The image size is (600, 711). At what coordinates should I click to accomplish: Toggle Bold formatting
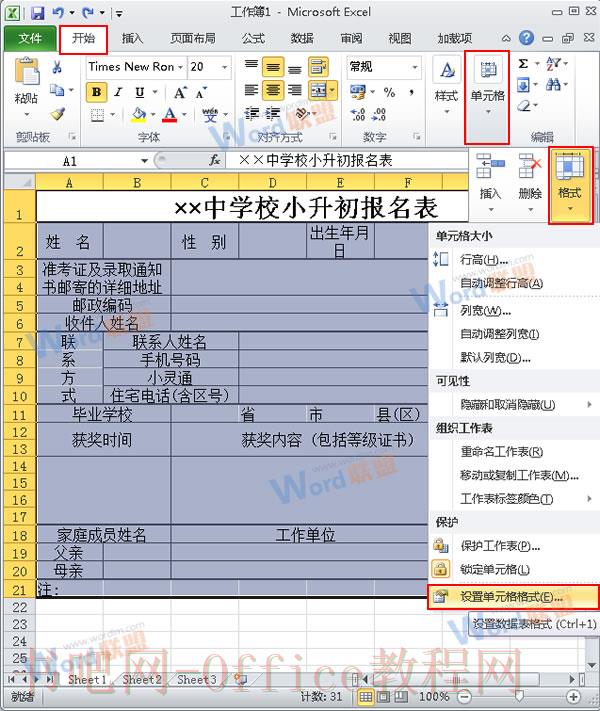97,93
